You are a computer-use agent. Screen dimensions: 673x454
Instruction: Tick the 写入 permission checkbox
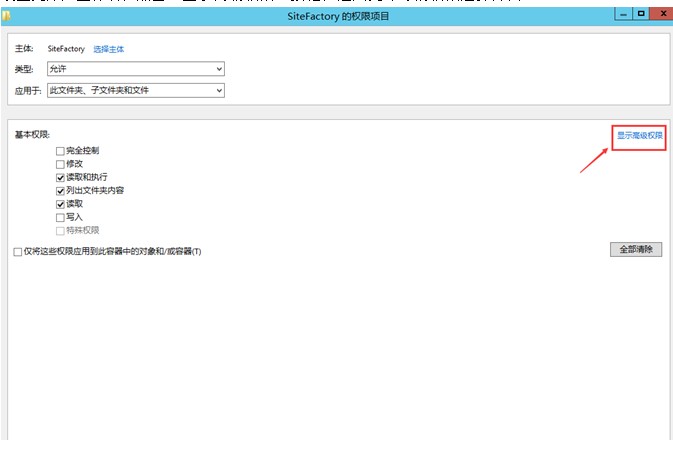click(x=60, y=216)
